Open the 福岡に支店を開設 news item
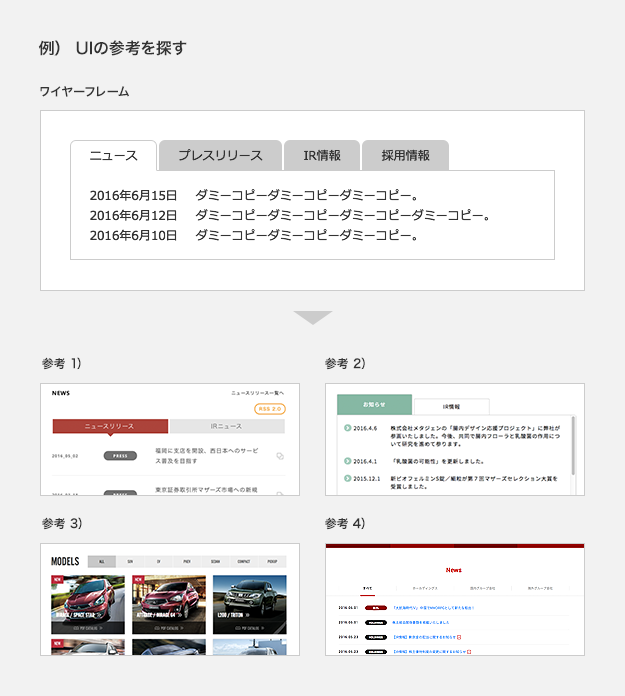This screenshot has height=696, width=625. pyautogui.click(x=206, y=456)
